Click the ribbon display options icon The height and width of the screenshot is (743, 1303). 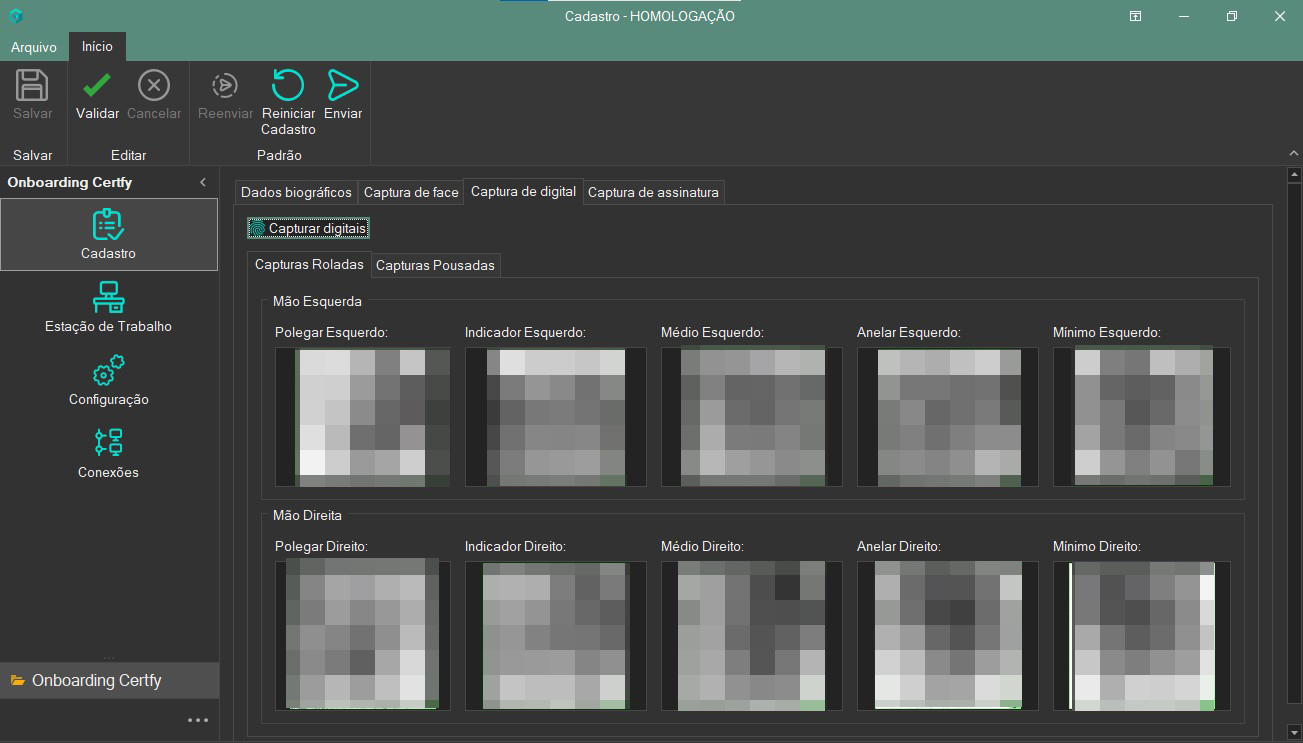(x=1136, y=16)
